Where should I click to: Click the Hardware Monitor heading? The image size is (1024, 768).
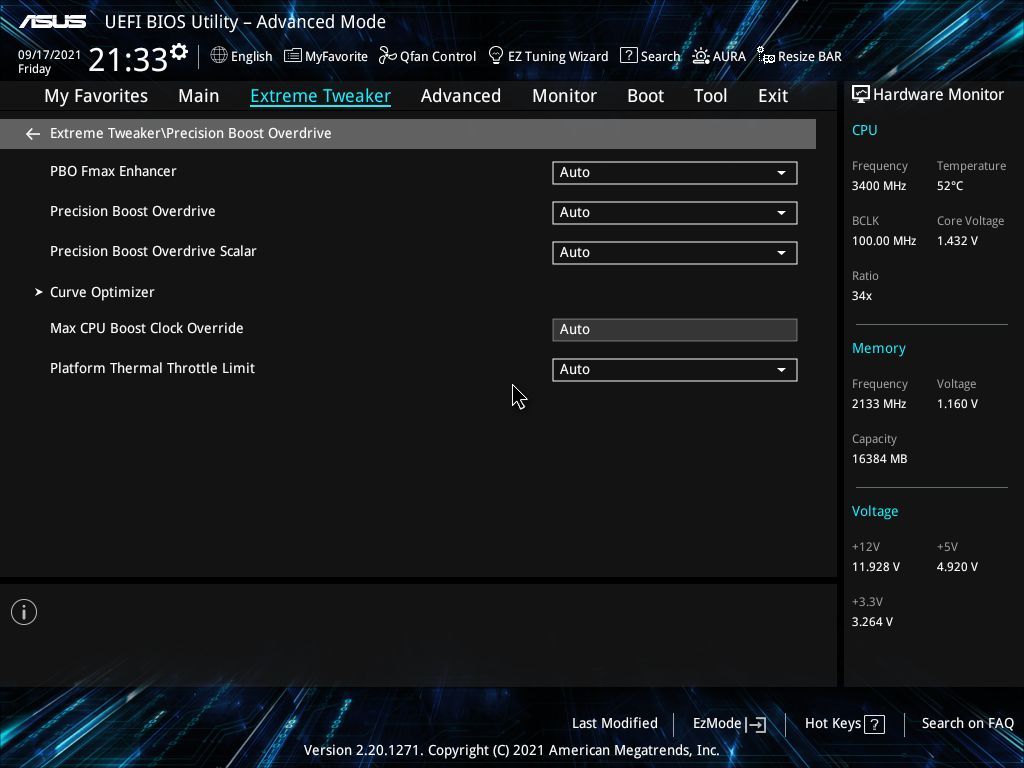[x=938, y=95]
